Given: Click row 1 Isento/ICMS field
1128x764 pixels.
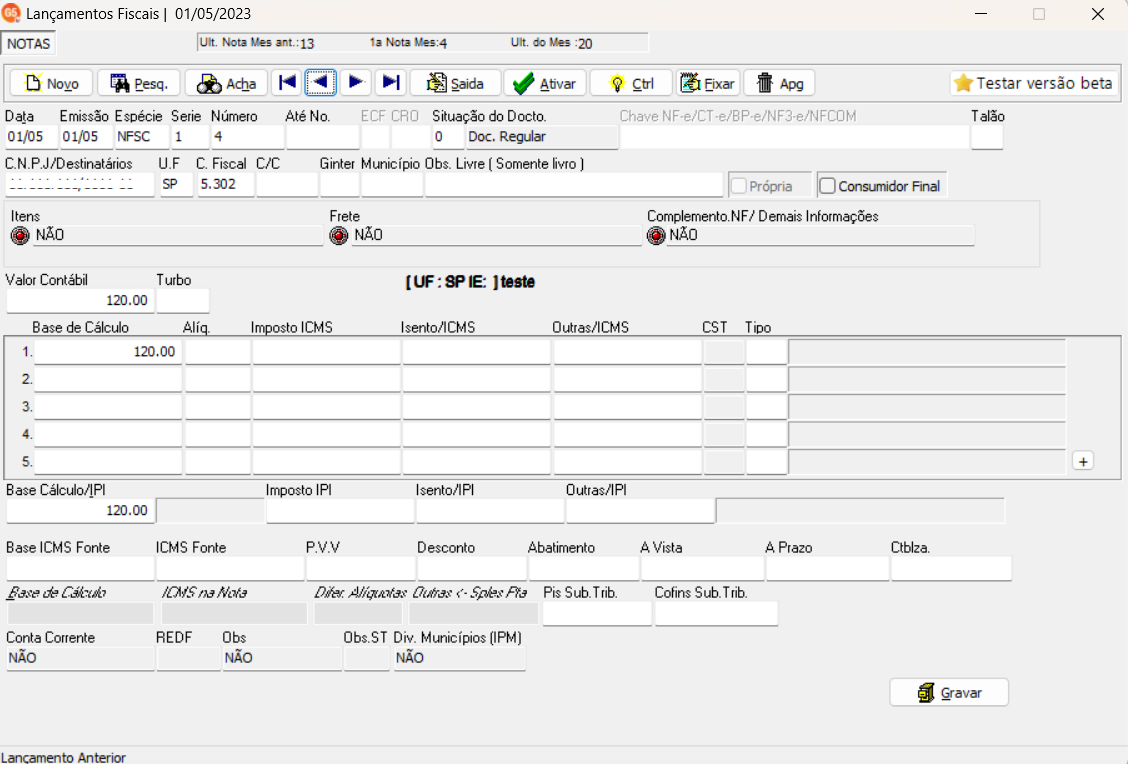Looking at the screenshot, I should point(476,352).
